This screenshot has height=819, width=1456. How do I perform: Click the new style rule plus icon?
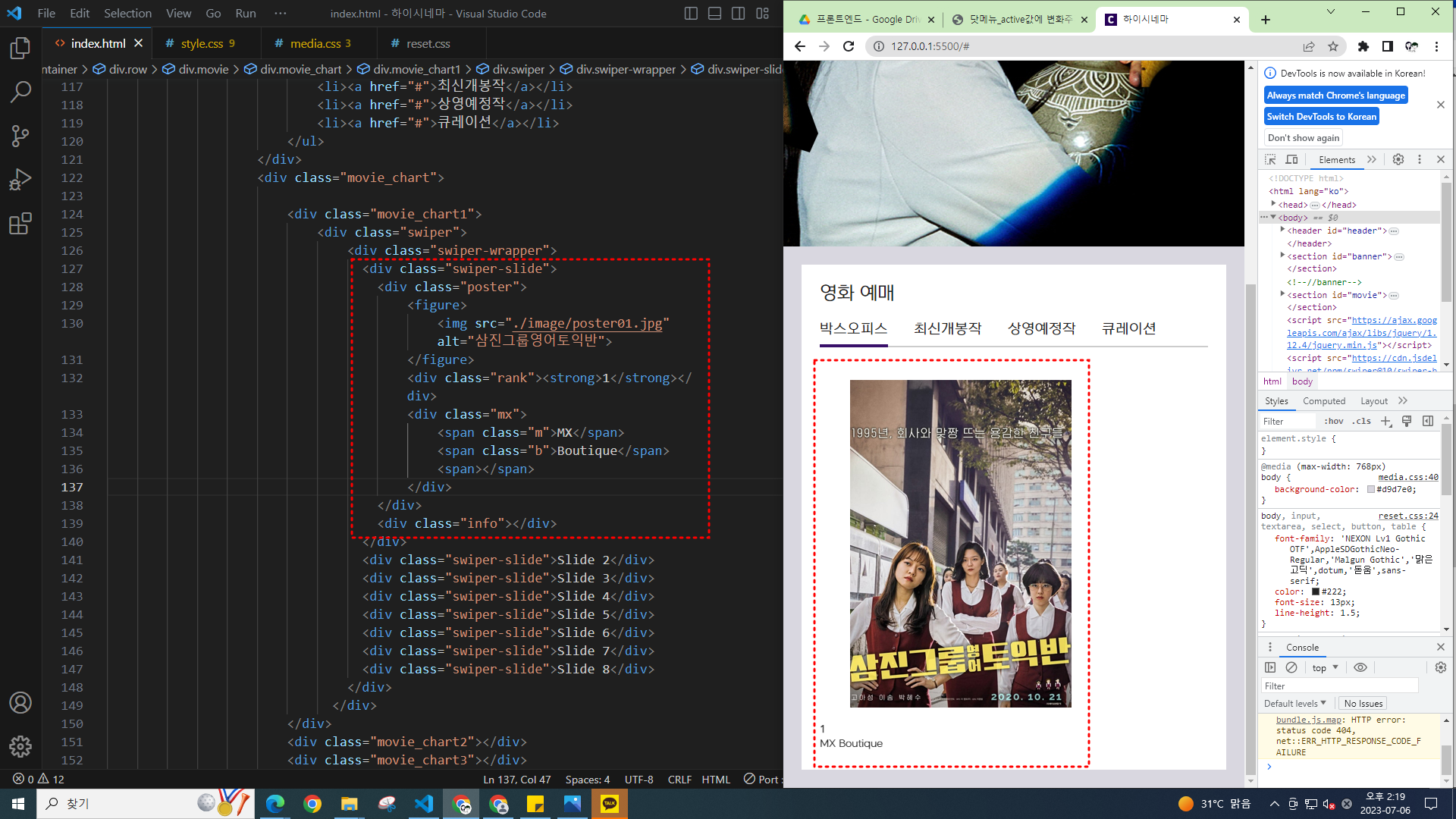pos(1385,422)
